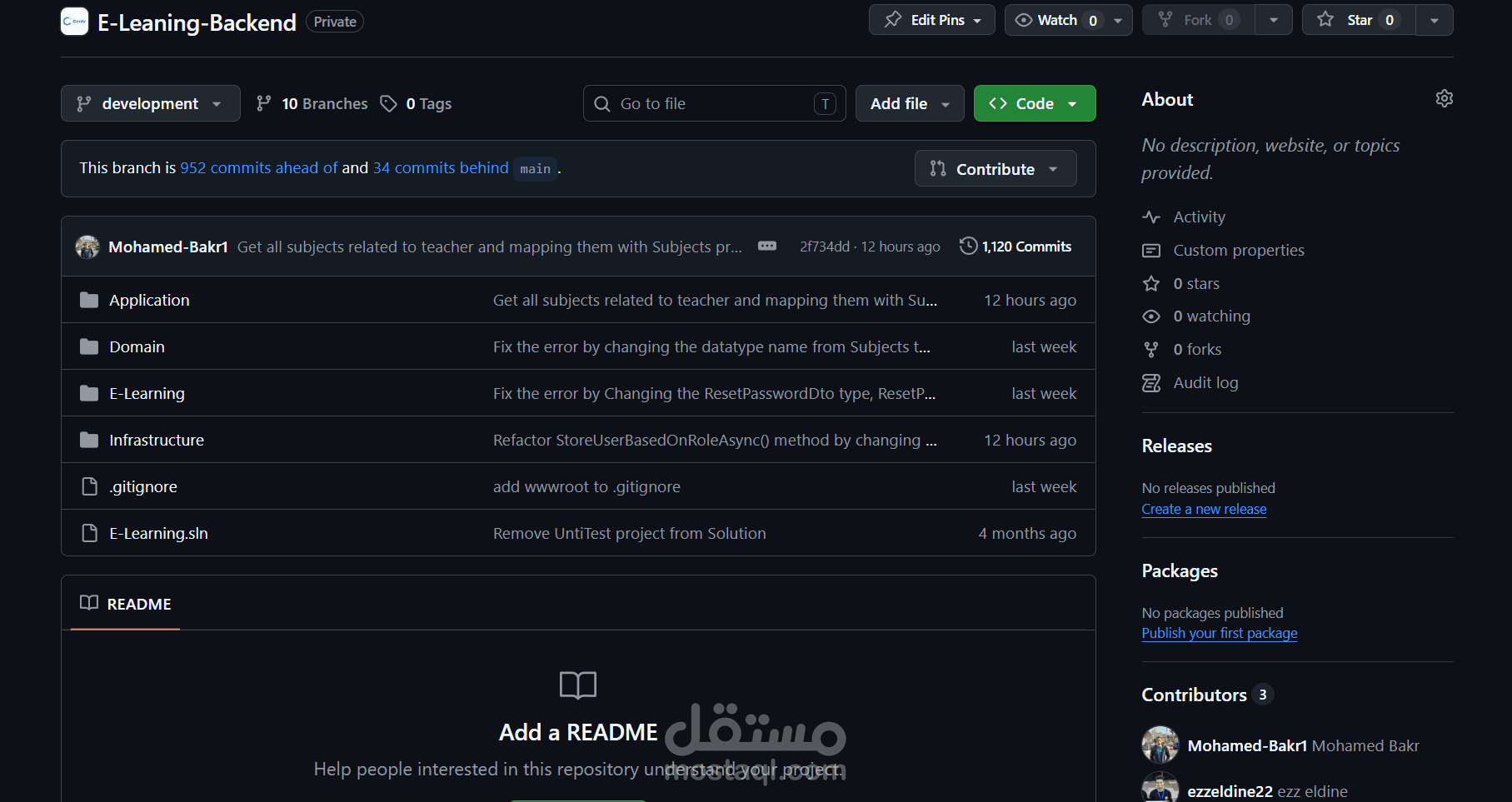
Task: Click Mohamed-Bakr1 avatar in latest commit row
Action: point(87,247)
